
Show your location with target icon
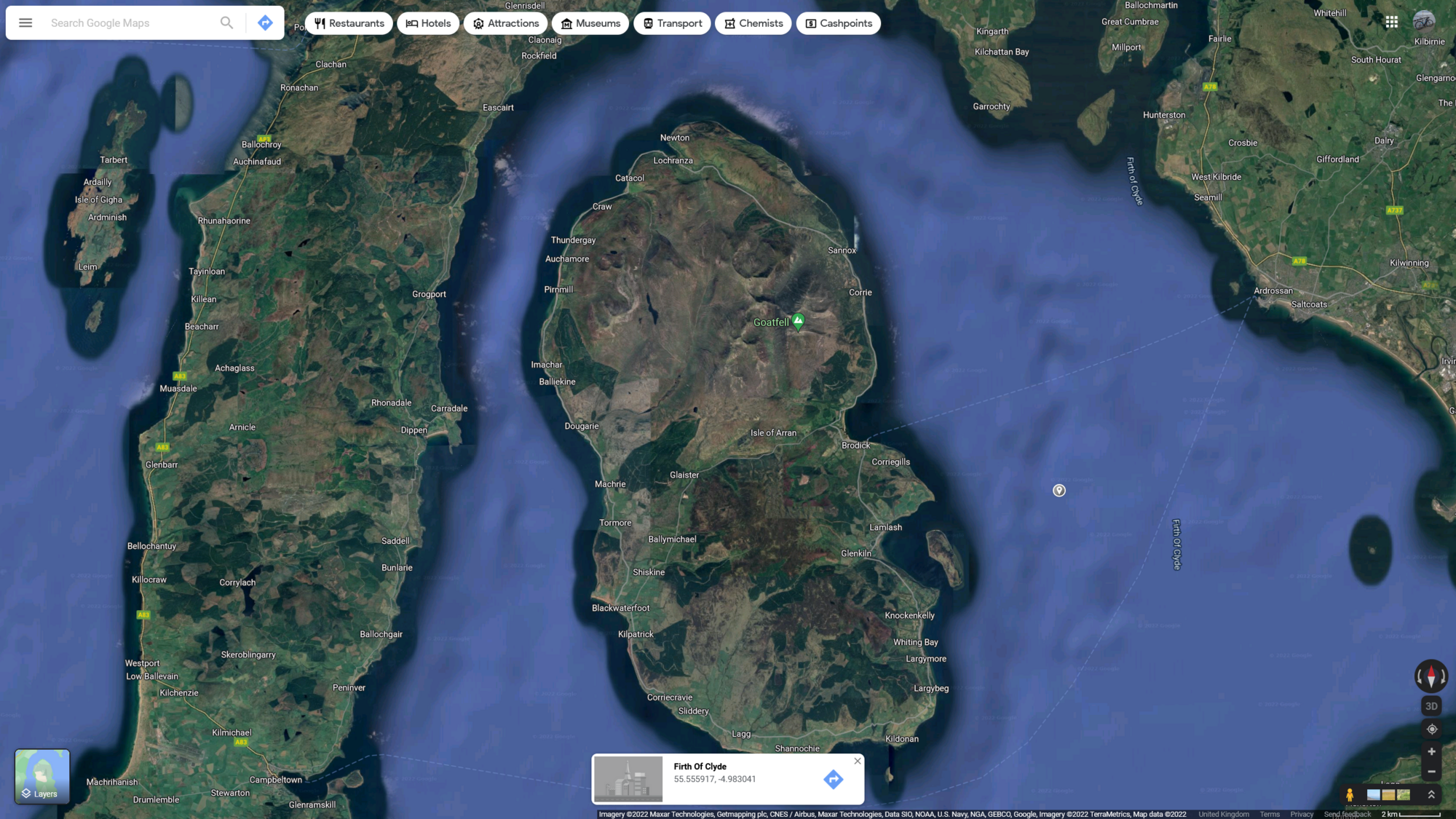tap(1431, 729)
